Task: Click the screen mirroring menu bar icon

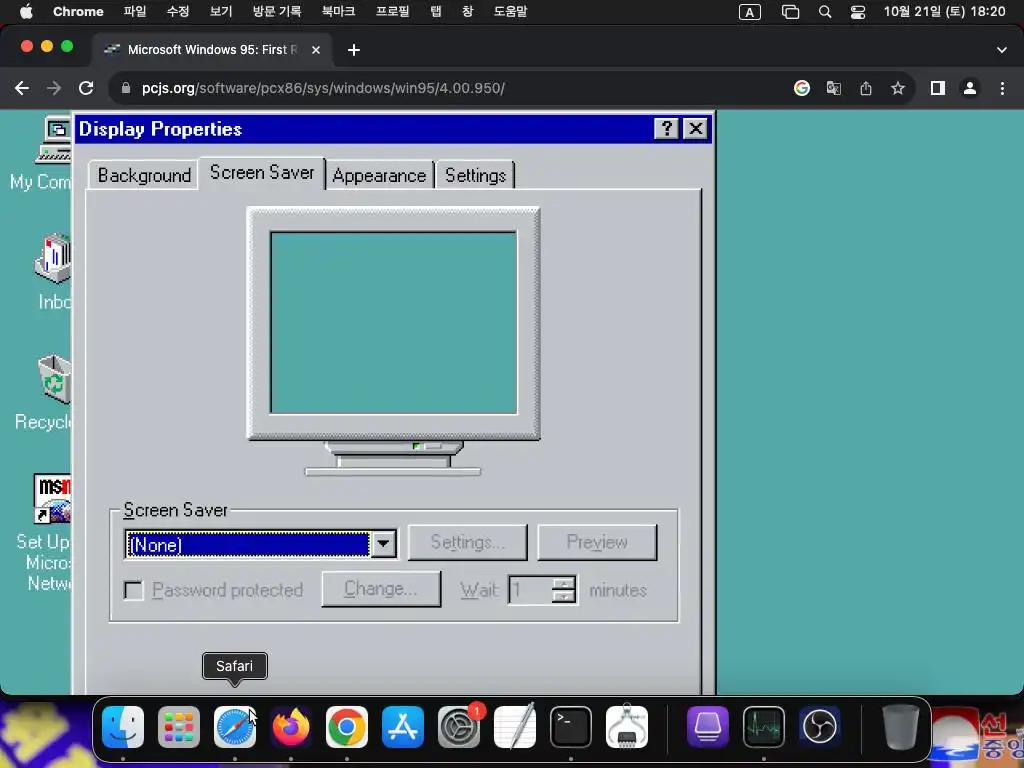Action: click(790, 12)
